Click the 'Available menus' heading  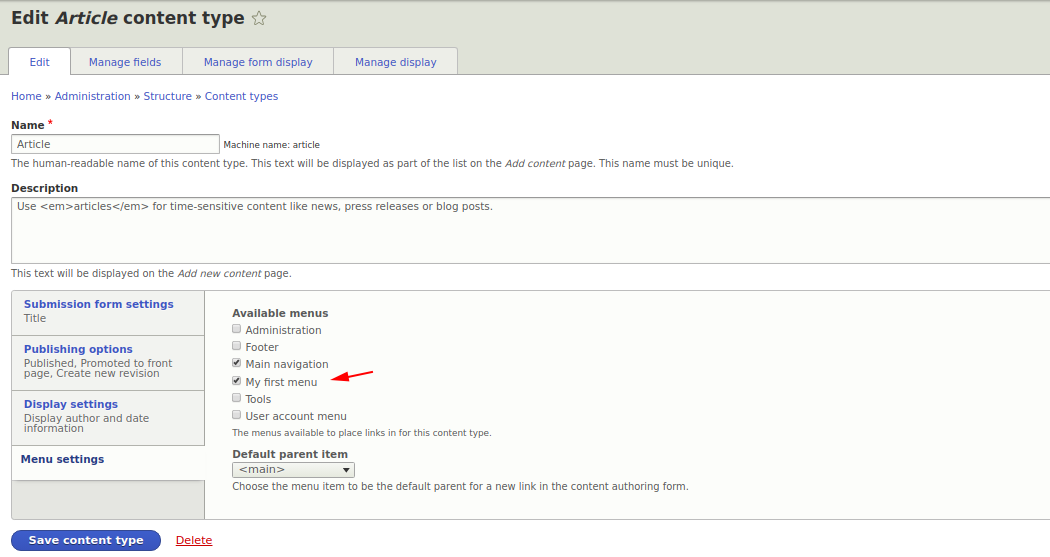click(x=280, y=313)
